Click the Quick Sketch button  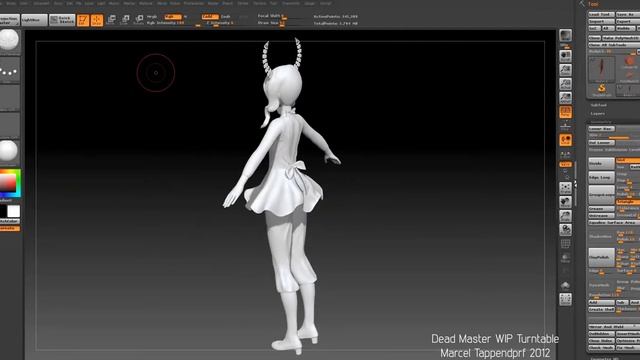62,20
